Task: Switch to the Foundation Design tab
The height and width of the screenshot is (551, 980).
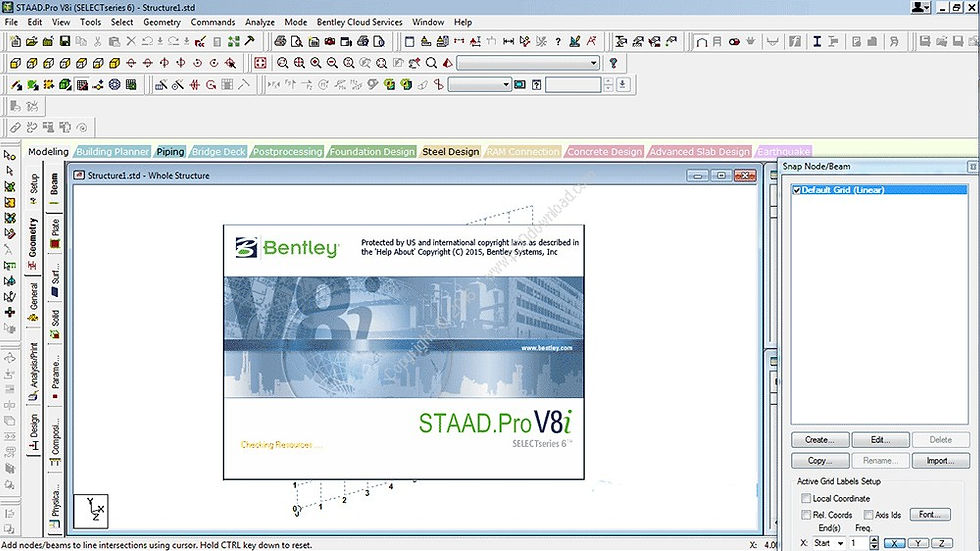Action: (x=372, y=152)
